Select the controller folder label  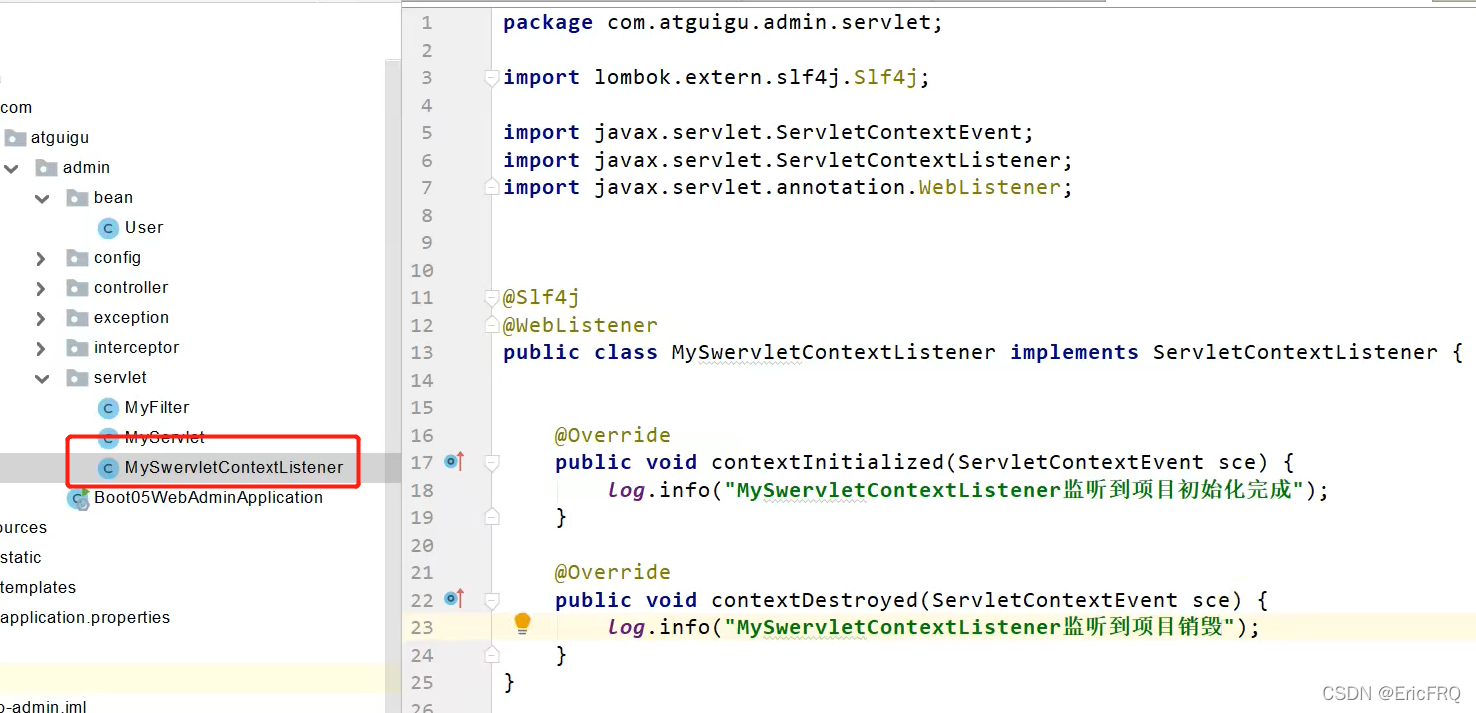(x=131, y=288)
